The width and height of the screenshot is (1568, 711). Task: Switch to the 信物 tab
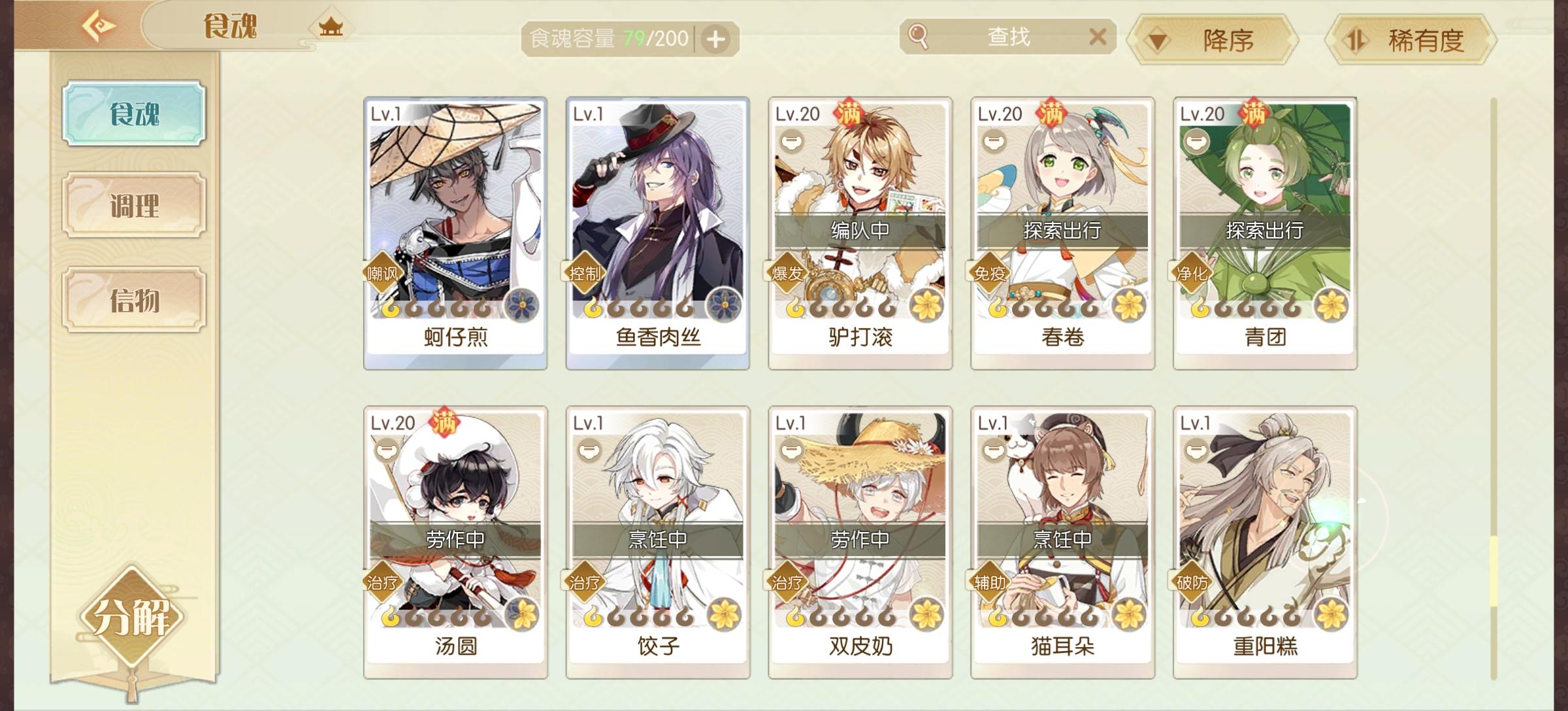coord(135,300)
